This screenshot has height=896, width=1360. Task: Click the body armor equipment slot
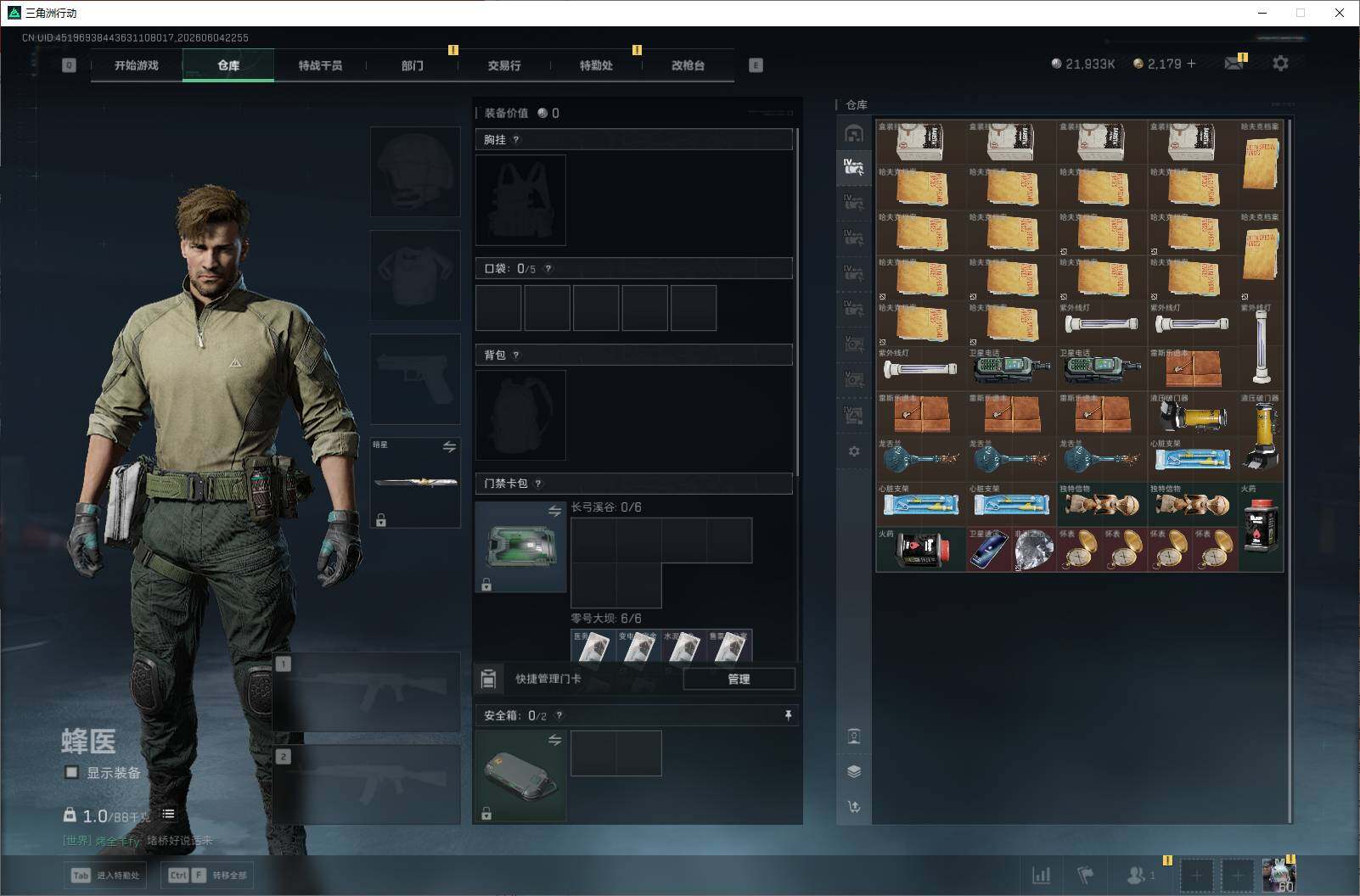(x=415, y=275)
